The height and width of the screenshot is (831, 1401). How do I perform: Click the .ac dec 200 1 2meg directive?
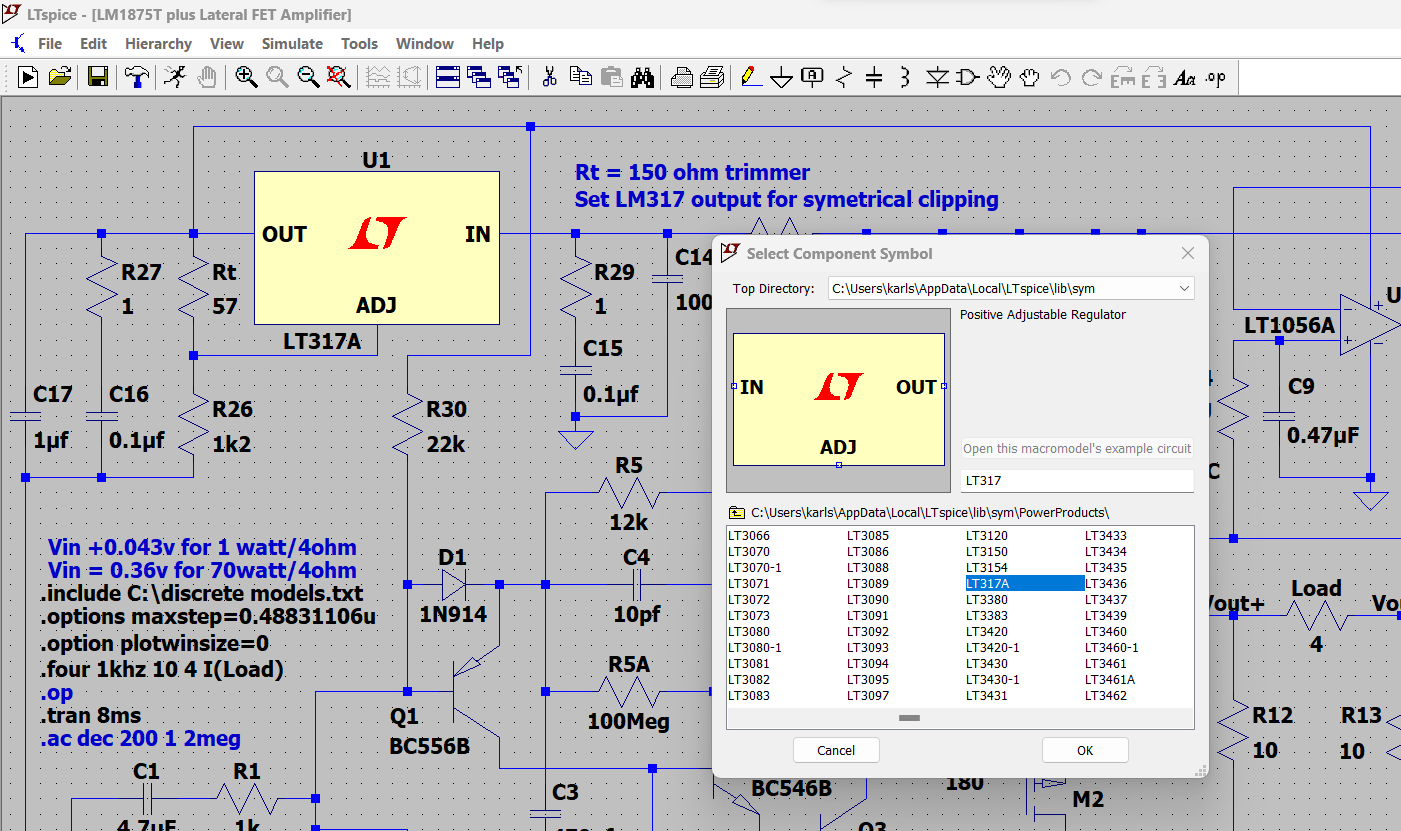pyautogui.click(x=140, y=740)
